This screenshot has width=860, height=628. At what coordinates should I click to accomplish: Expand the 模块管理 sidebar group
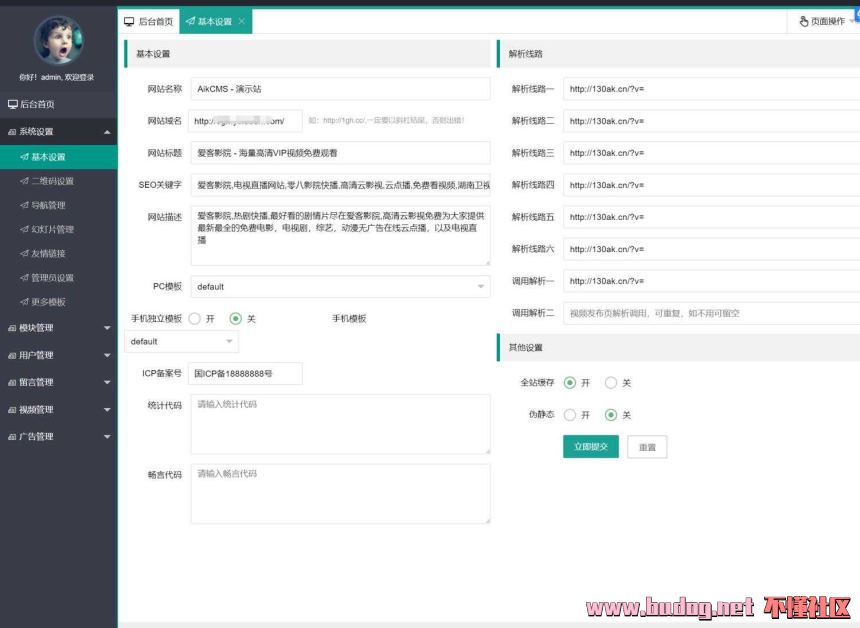coord(59,328)
